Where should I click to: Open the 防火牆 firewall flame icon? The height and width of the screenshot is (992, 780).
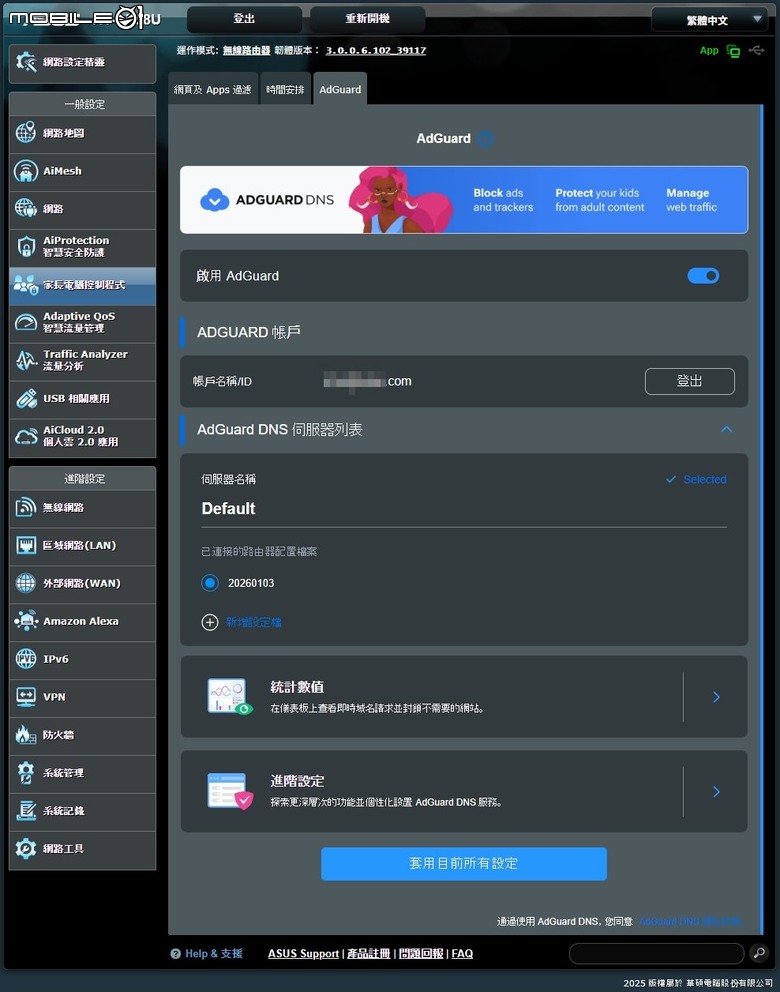26,735
